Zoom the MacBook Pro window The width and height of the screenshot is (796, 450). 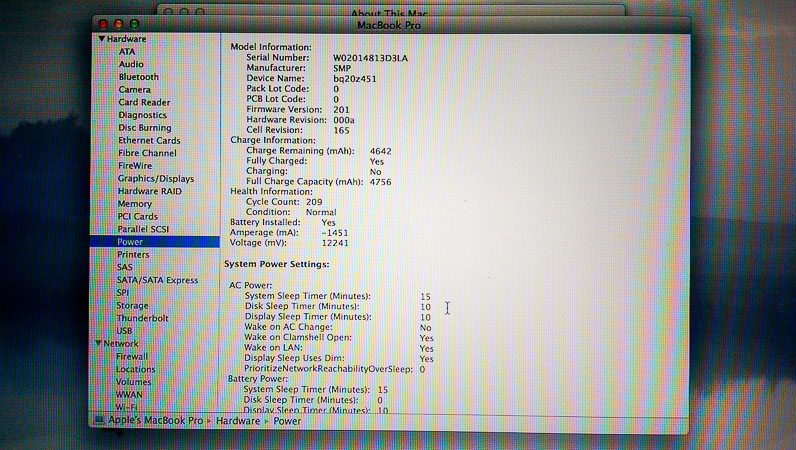point(135,24)
